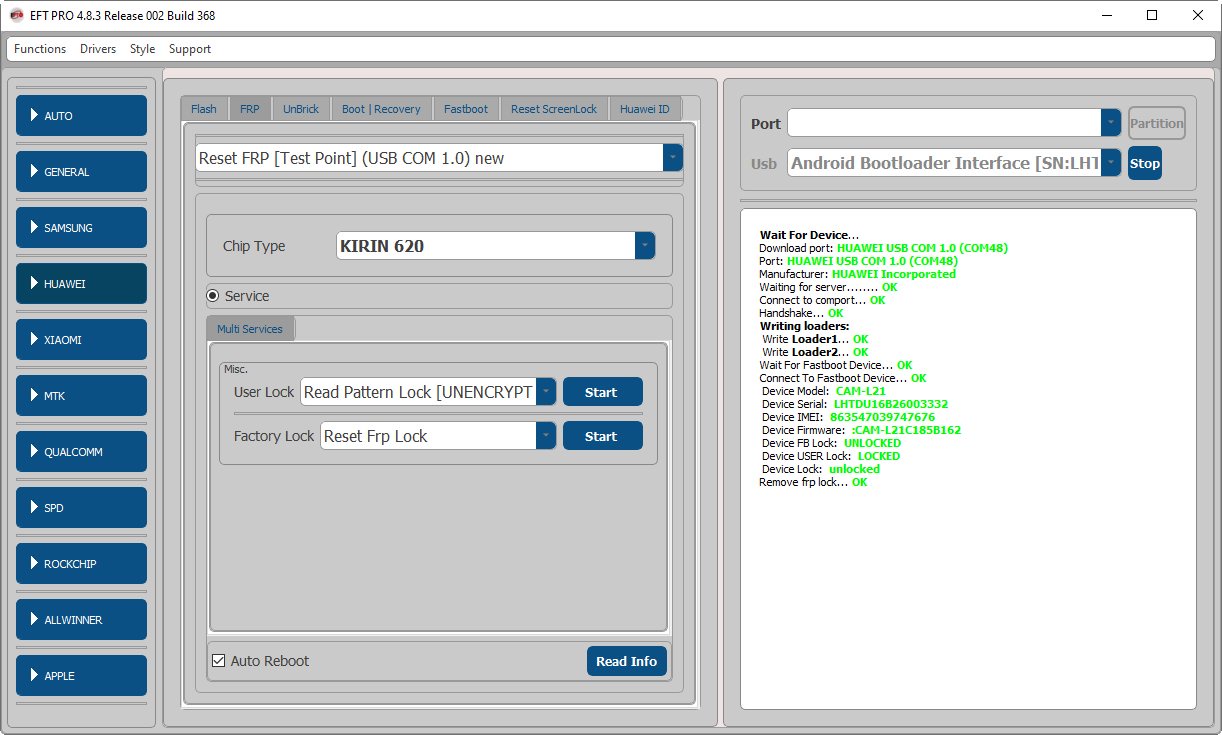
Task: Expand the Factory Lock dropdown
Action: point(546,436)
